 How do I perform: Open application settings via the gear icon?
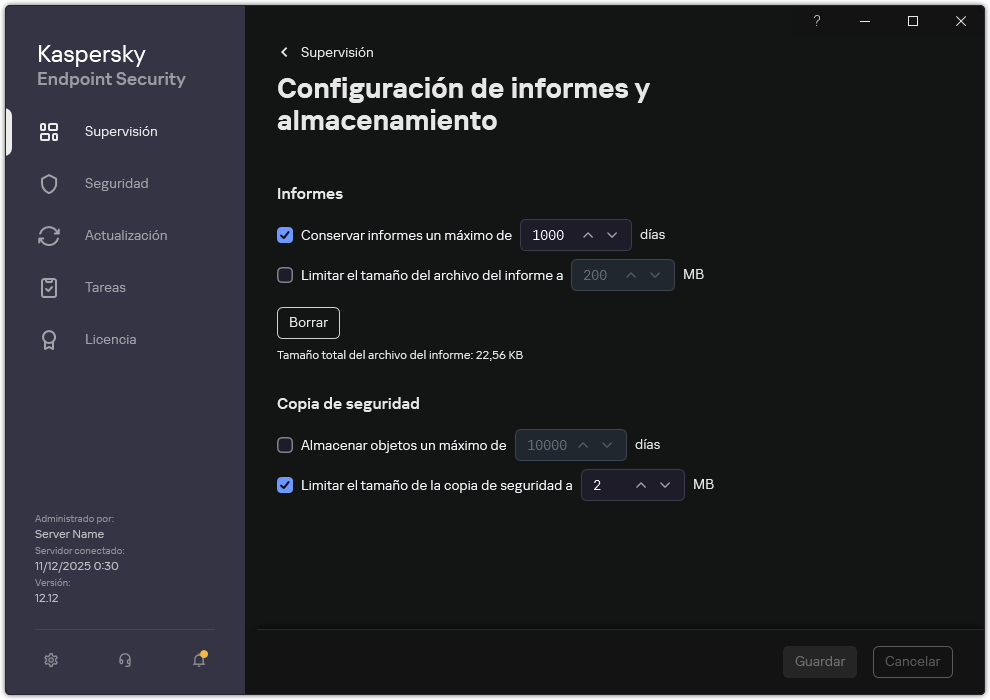(50, 660)
